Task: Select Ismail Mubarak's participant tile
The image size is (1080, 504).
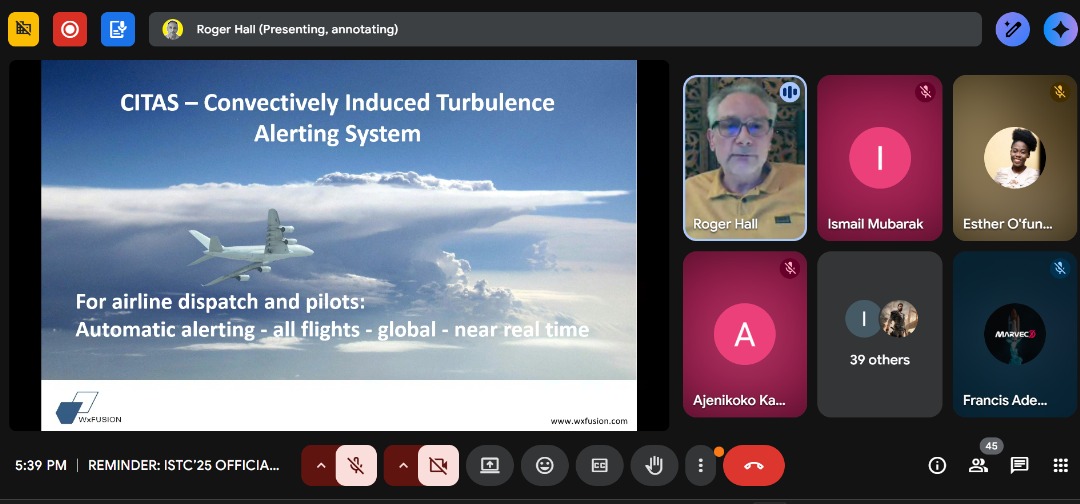Action: click(x=880, y=158)
